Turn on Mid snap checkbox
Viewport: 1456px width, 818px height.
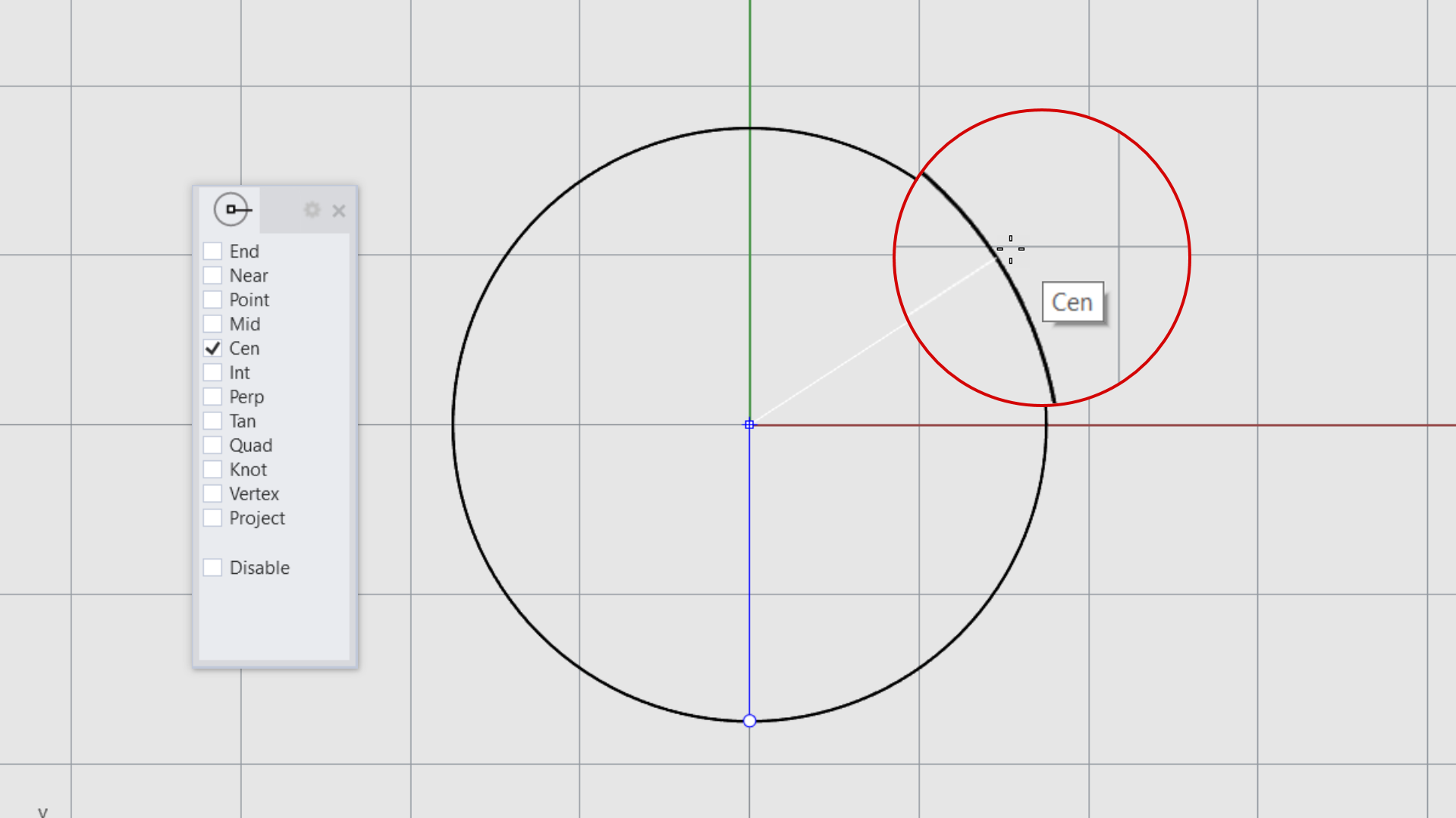pos(213,324)
